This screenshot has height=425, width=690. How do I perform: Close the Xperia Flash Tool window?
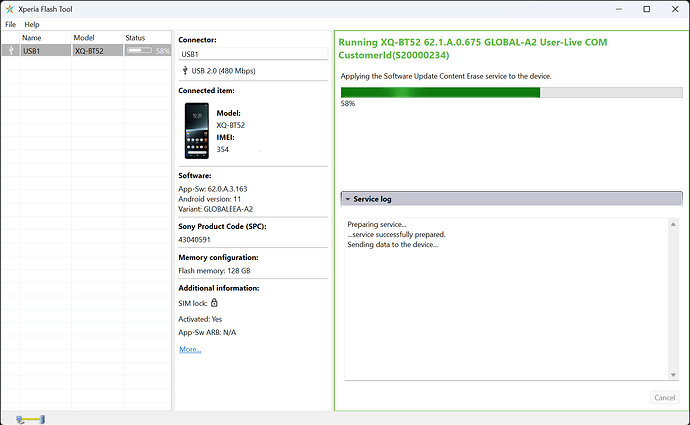point(675,9)
